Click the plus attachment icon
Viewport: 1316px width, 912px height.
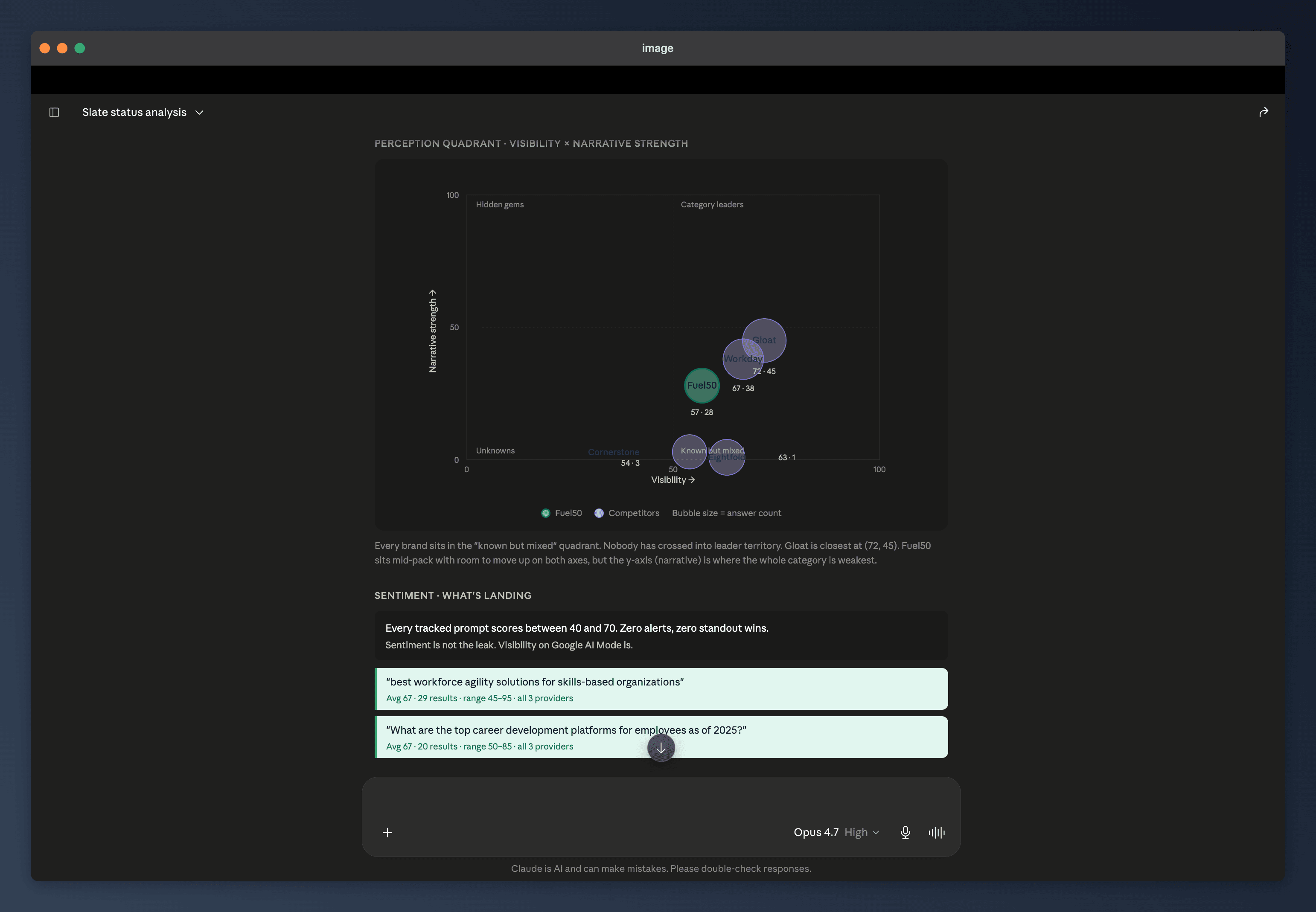(x=387, y=833)
